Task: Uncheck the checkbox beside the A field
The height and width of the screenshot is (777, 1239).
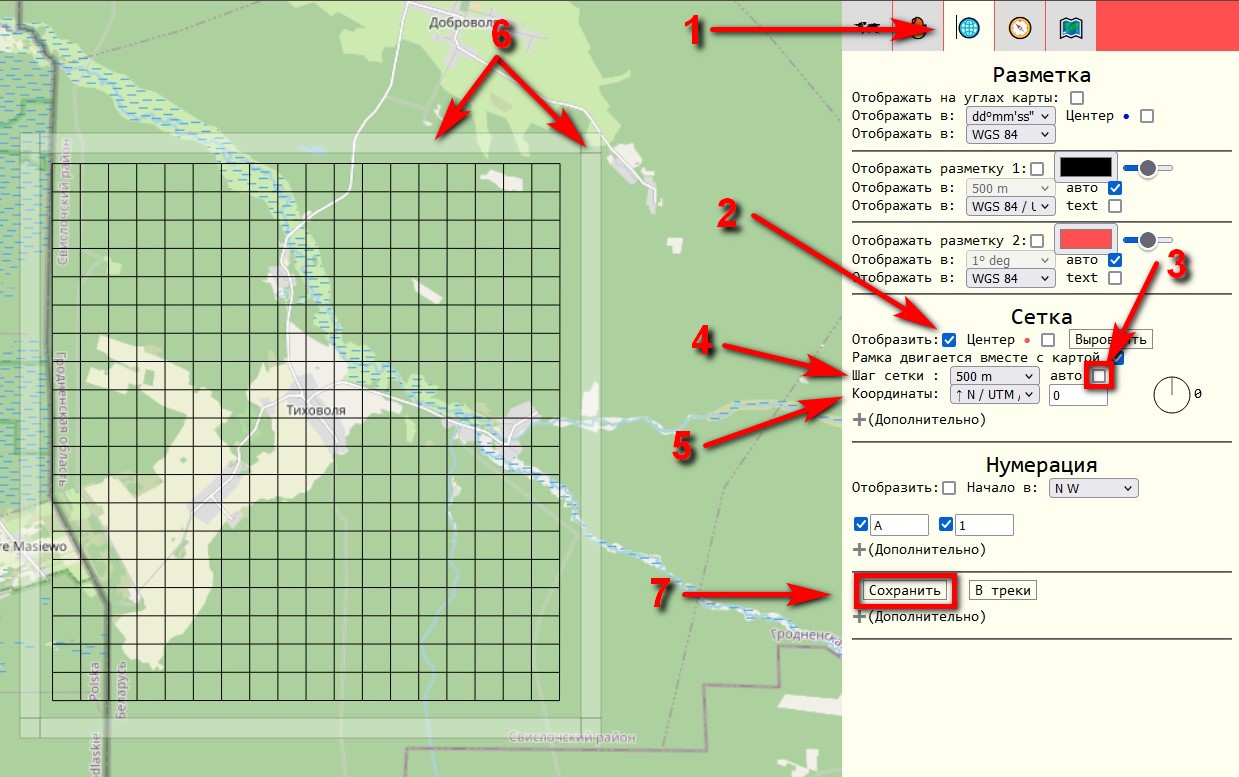Action: (x=861, y=525)
